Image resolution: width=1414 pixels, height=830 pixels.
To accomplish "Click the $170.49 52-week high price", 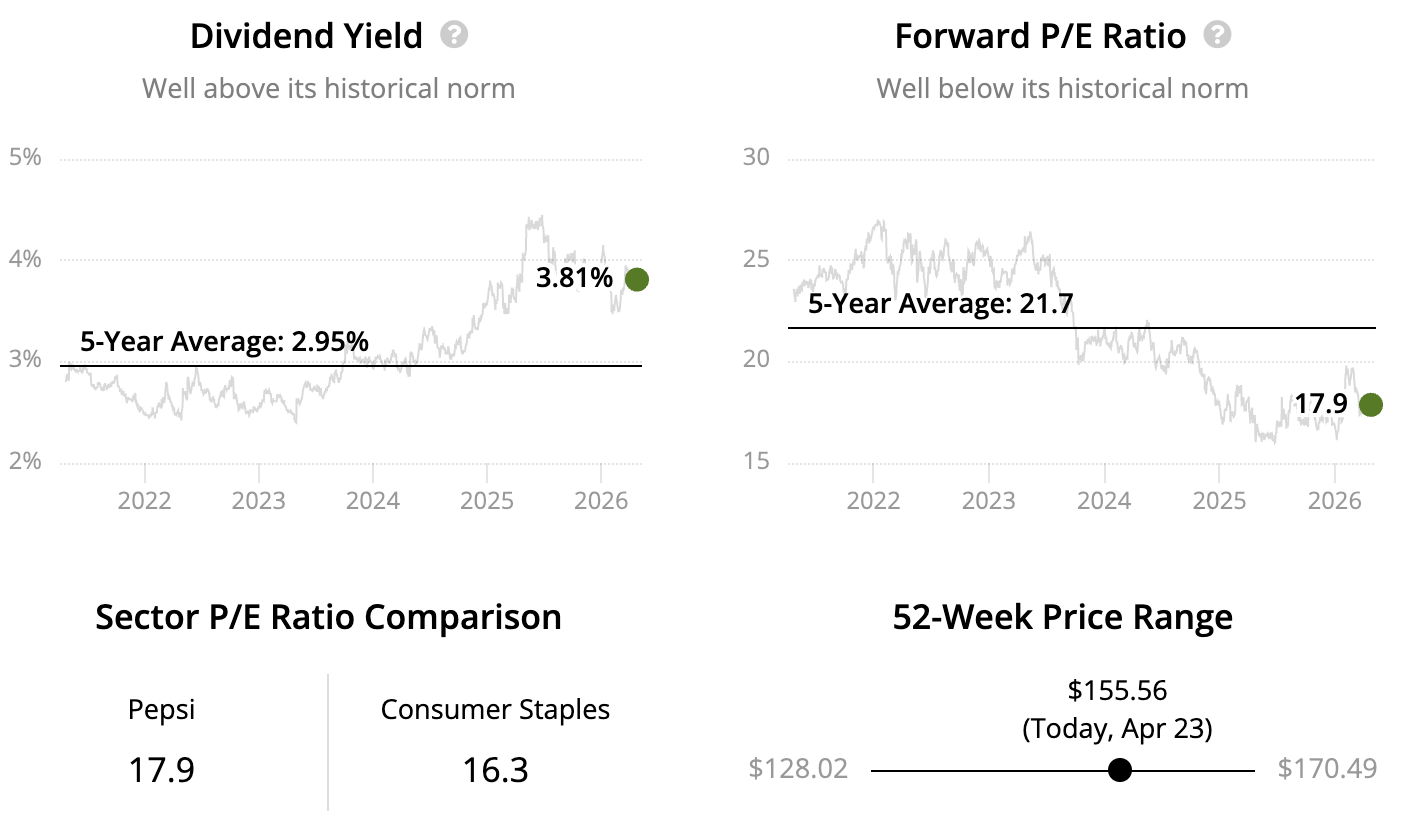I will 1327,769.
